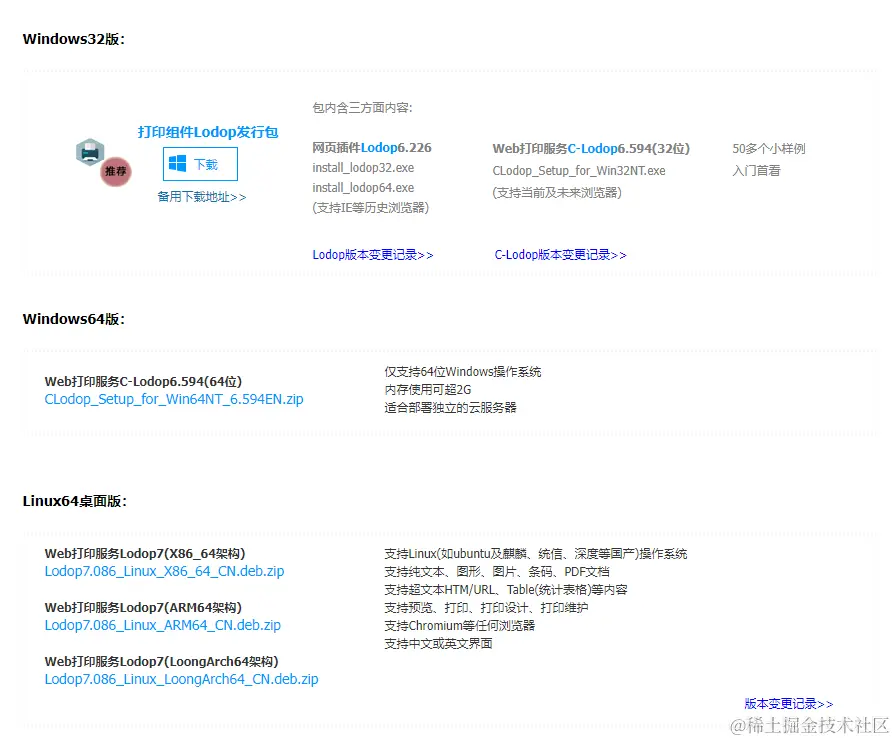
Task: Click Linux64桌面版 section heading
Action: point(74,501)
